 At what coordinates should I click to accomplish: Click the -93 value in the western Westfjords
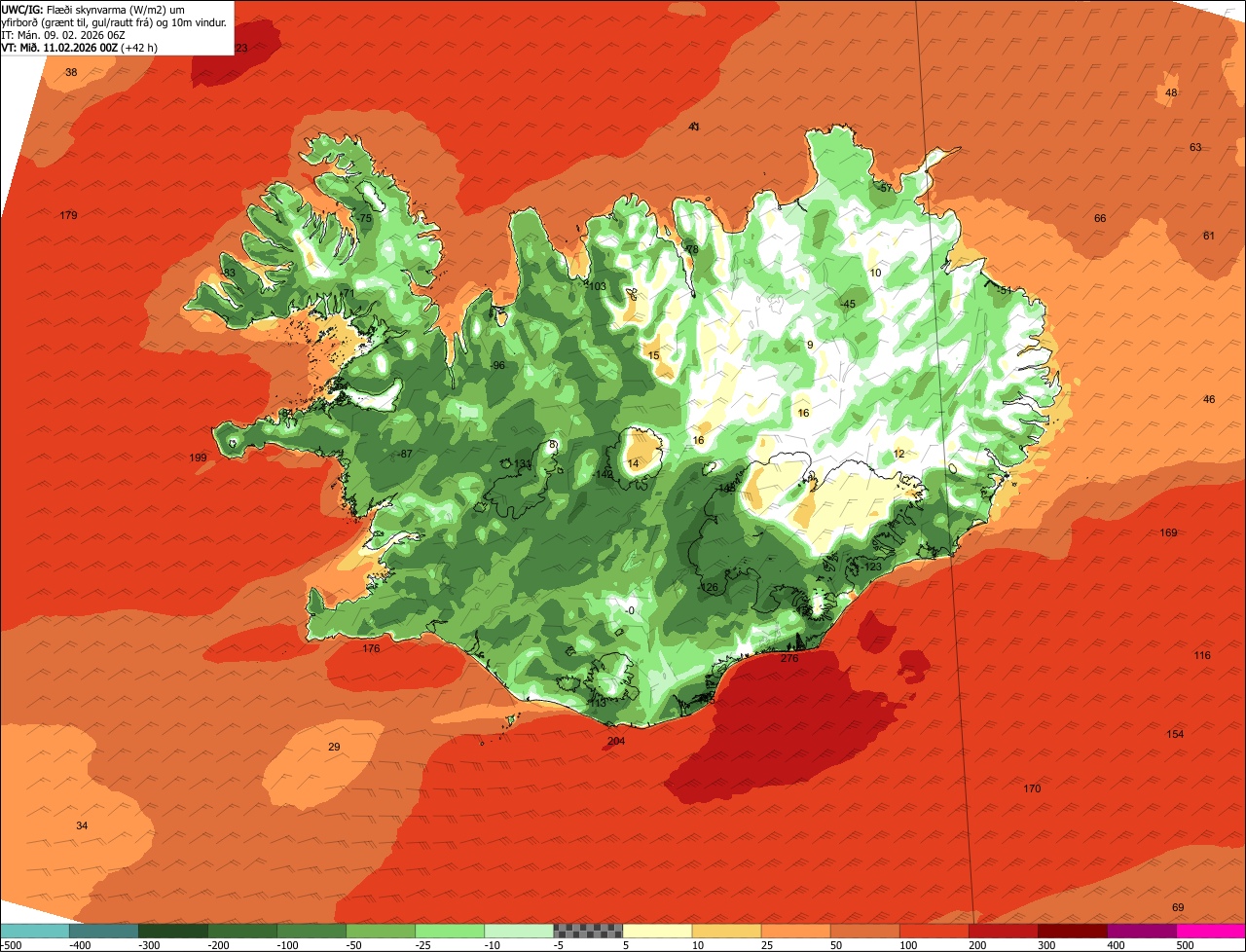228,273
